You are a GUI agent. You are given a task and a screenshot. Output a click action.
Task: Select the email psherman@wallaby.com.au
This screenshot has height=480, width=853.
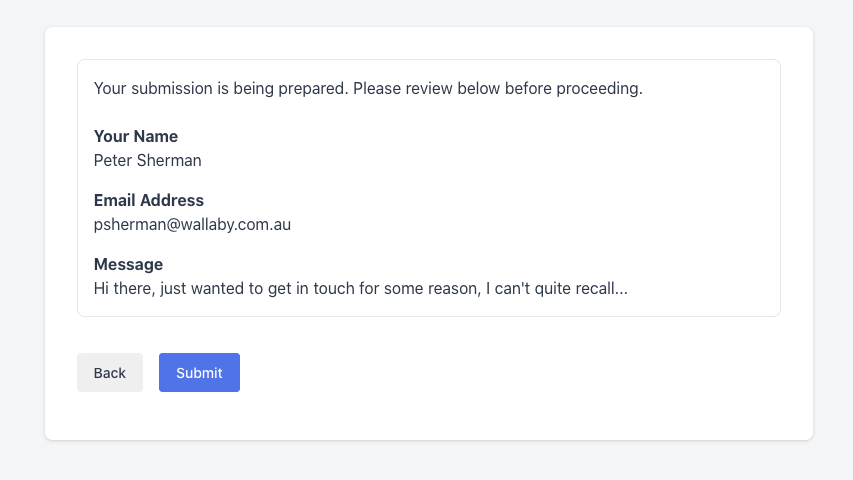click(192, 224)
